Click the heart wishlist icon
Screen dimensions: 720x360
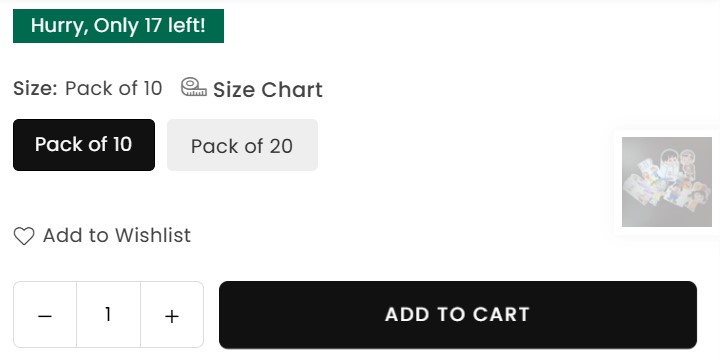tap(24, 236)
